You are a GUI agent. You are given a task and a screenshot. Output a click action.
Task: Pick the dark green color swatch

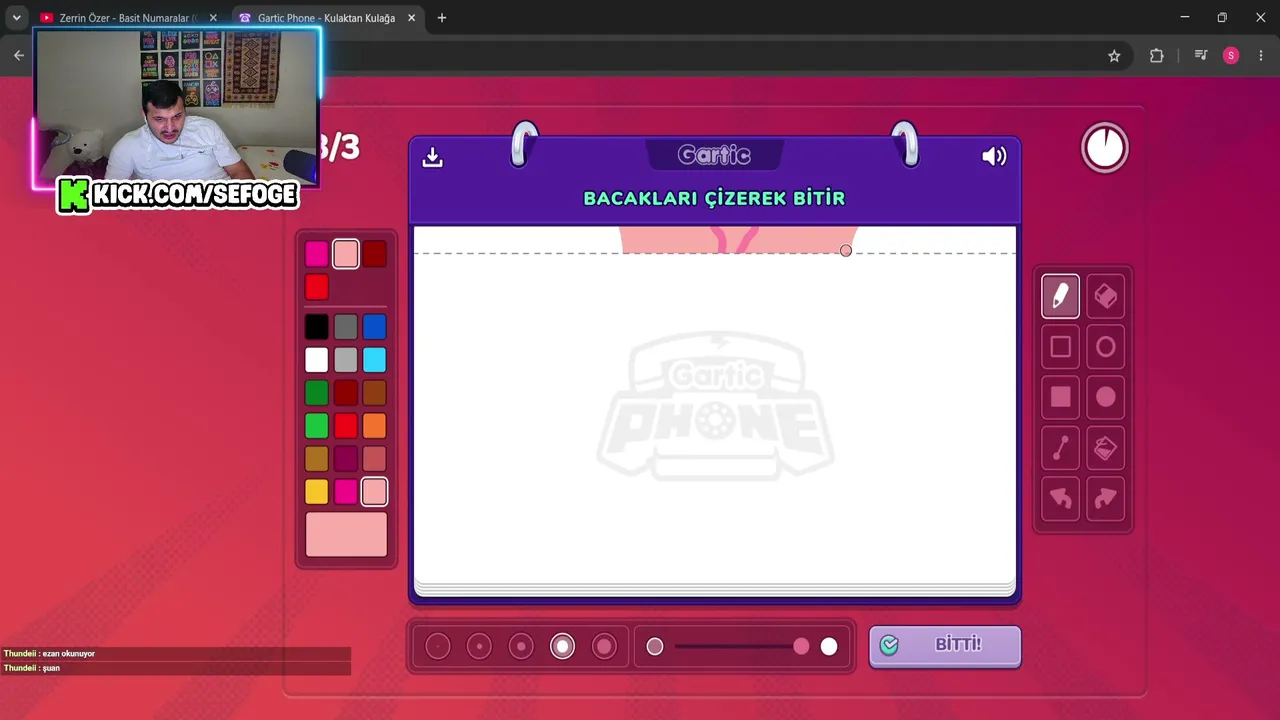pyautogui.click(x=316, y=392)
